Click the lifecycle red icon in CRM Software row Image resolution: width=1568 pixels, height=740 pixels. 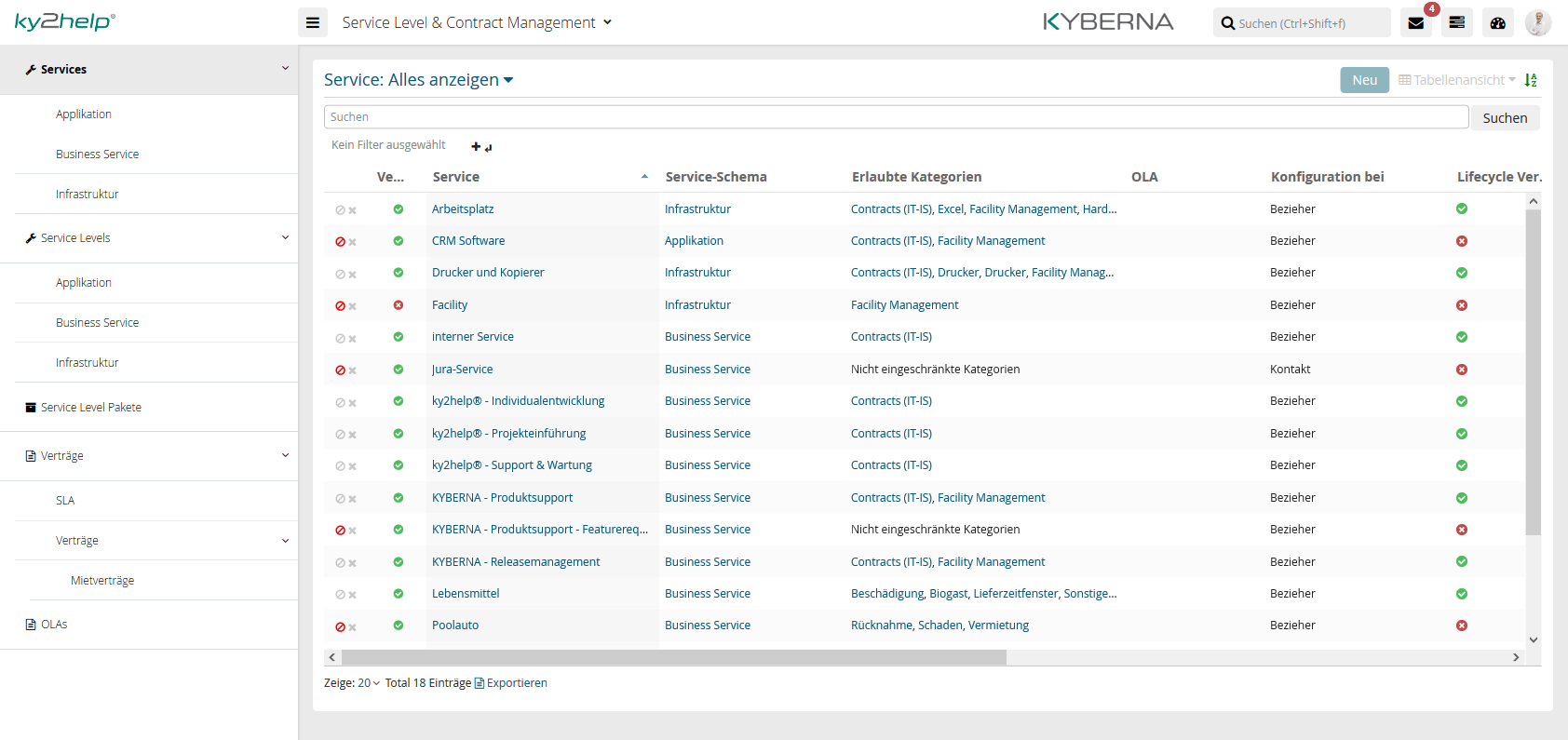click(1462, 241)
